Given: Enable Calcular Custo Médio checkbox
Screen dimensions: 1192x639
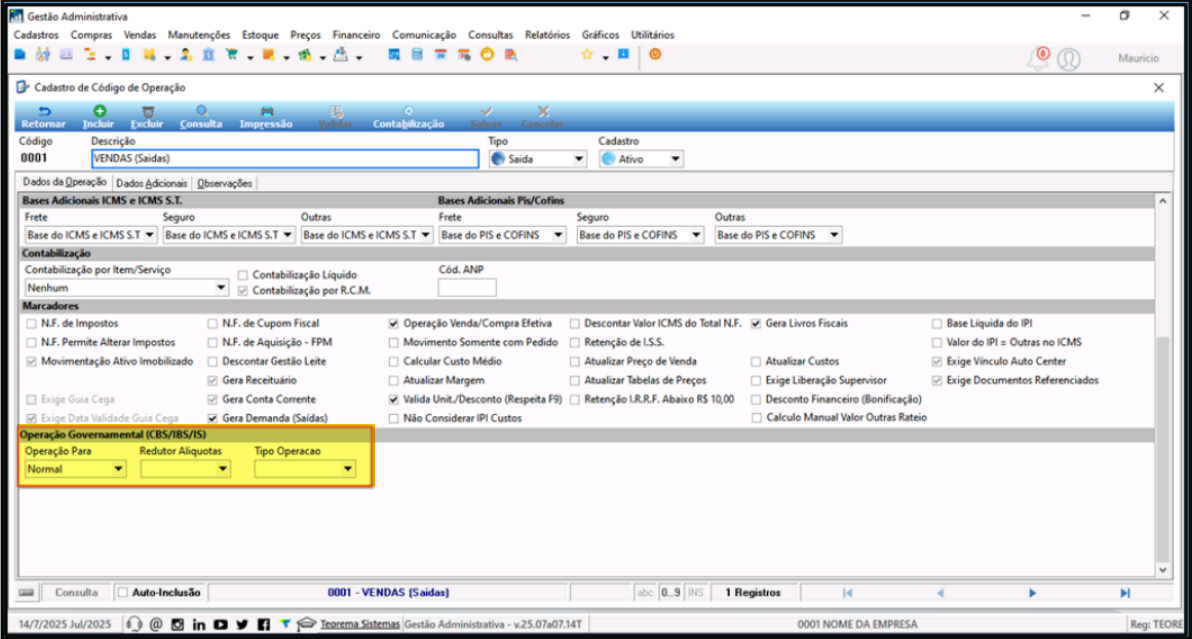Looking at the screenshot, I should 393,362.
